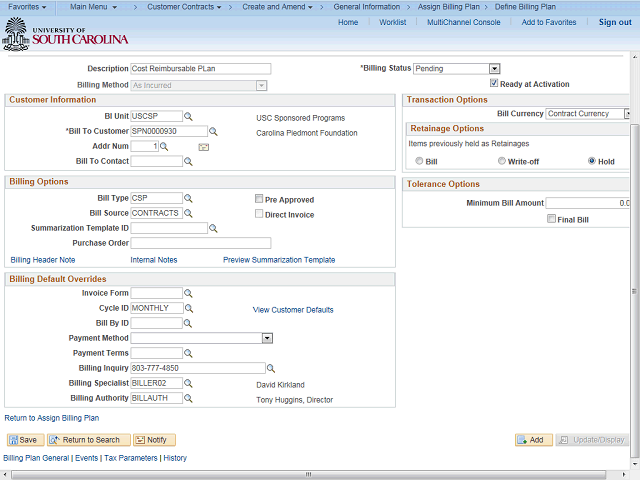Toggle Ready at Activation checkbox
The width and height of the screenshot is (640, 480).
tap(494, 83)
